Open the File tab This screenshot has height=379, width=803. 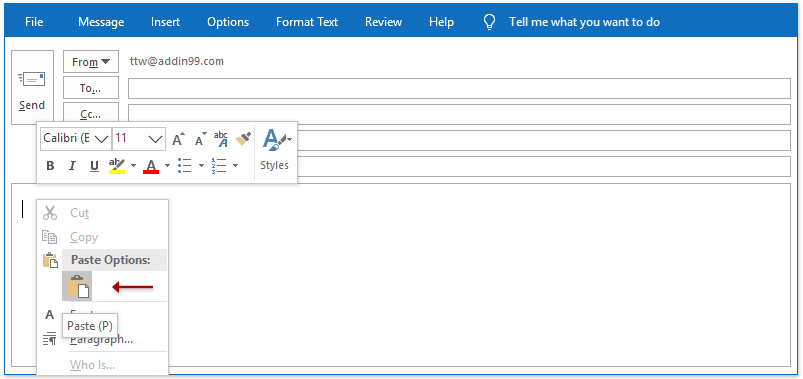(x=34, y=22)
